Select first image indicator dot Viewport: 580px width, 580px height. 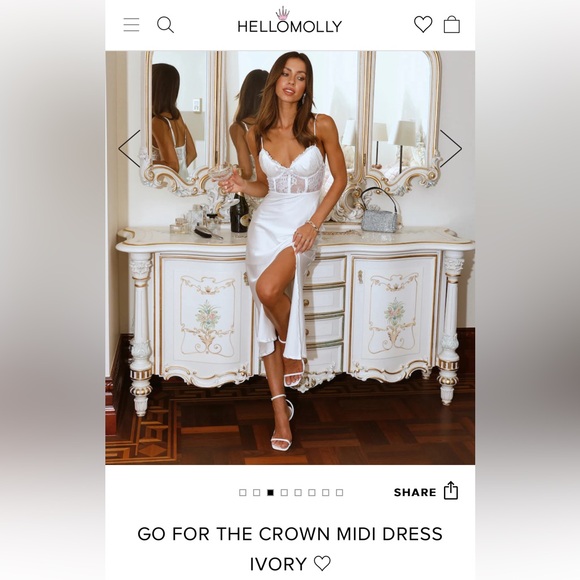pos(243,492)
